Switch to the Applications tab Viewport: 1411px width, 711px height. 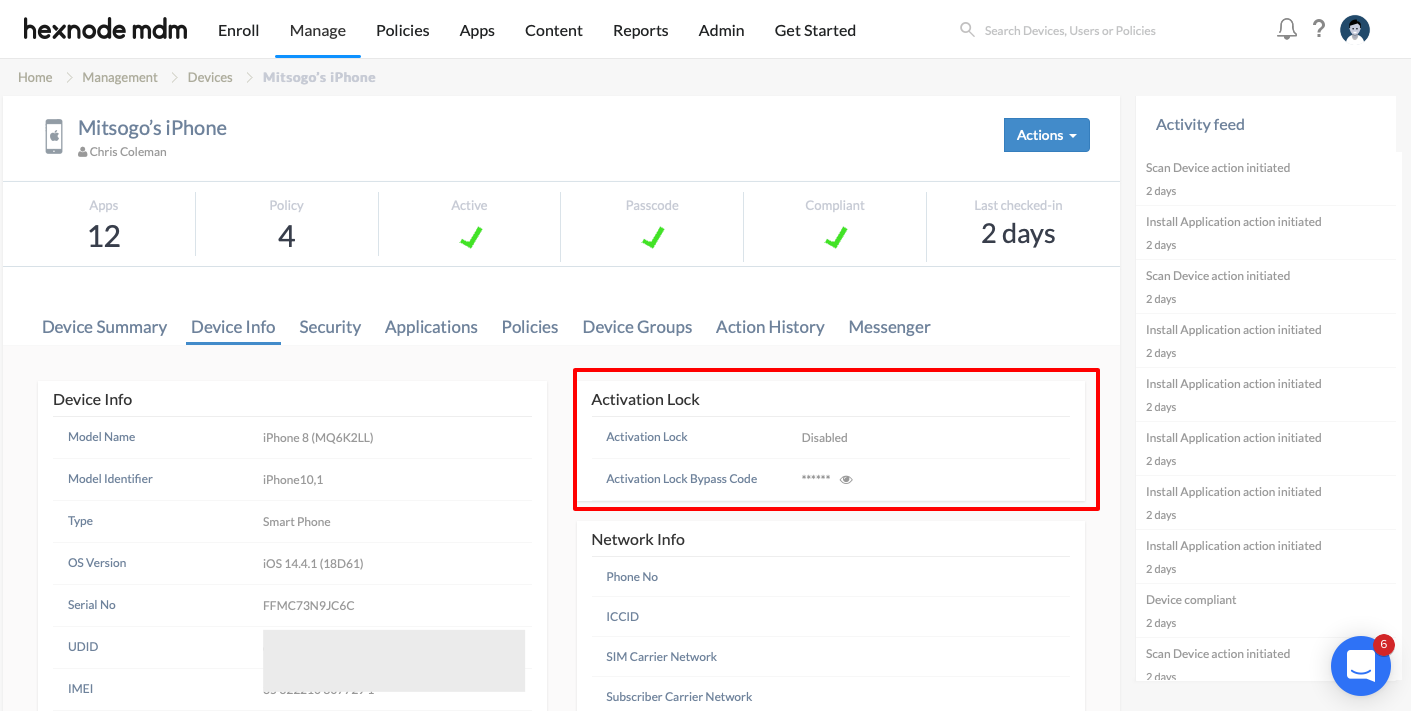tap(431, 327)
